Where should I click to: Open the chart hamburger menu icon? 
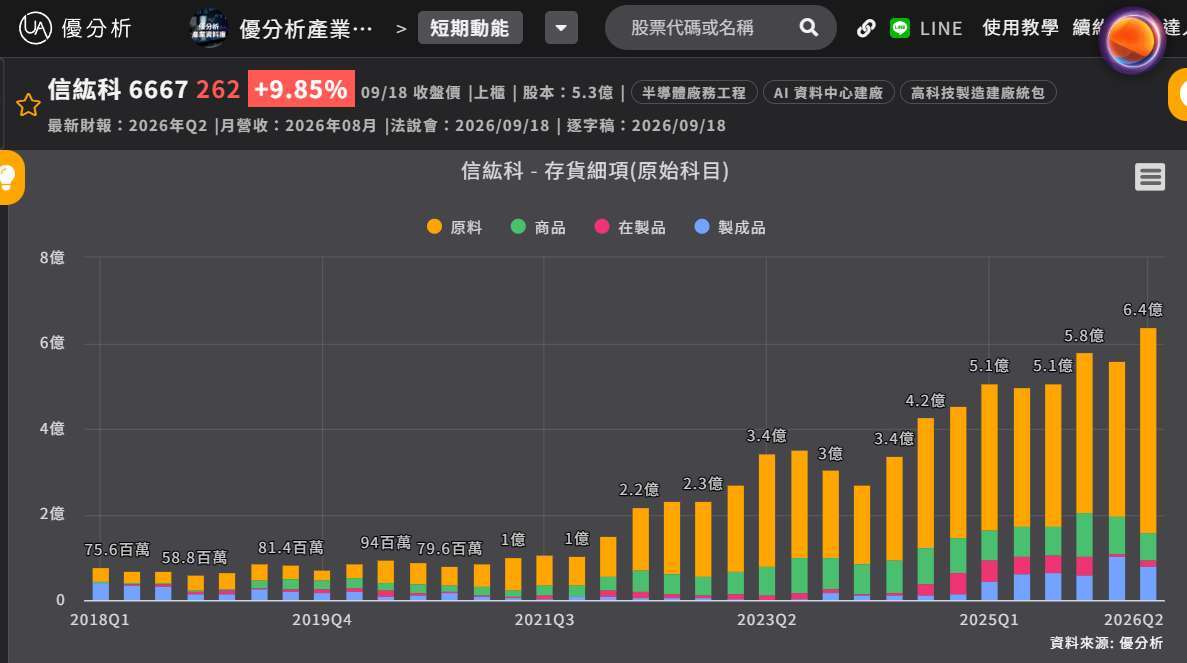click(1150, 177)
